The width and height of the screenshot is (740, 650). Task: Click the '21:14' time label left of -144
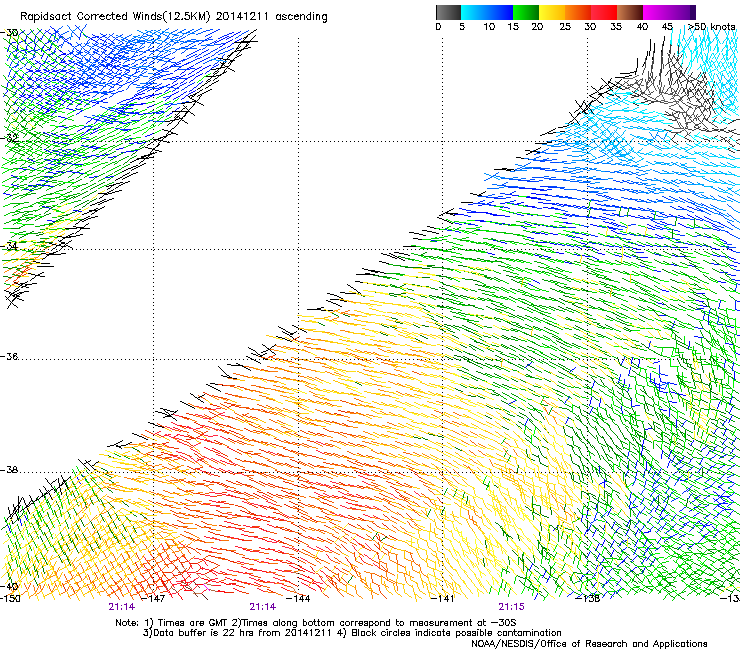pos(262,607)
